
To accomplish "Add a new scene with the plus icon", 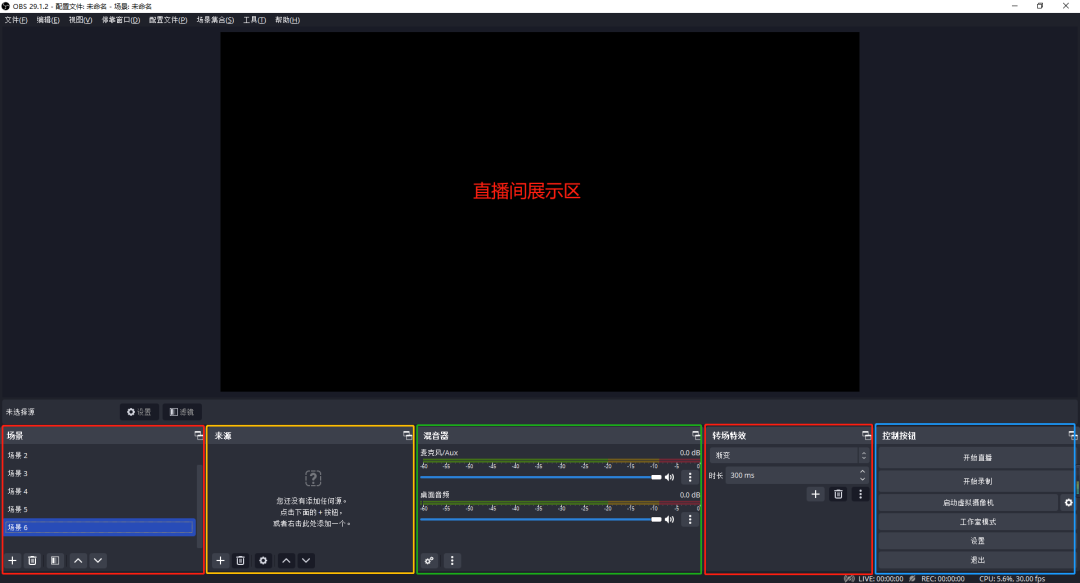I will pos(12,560).
